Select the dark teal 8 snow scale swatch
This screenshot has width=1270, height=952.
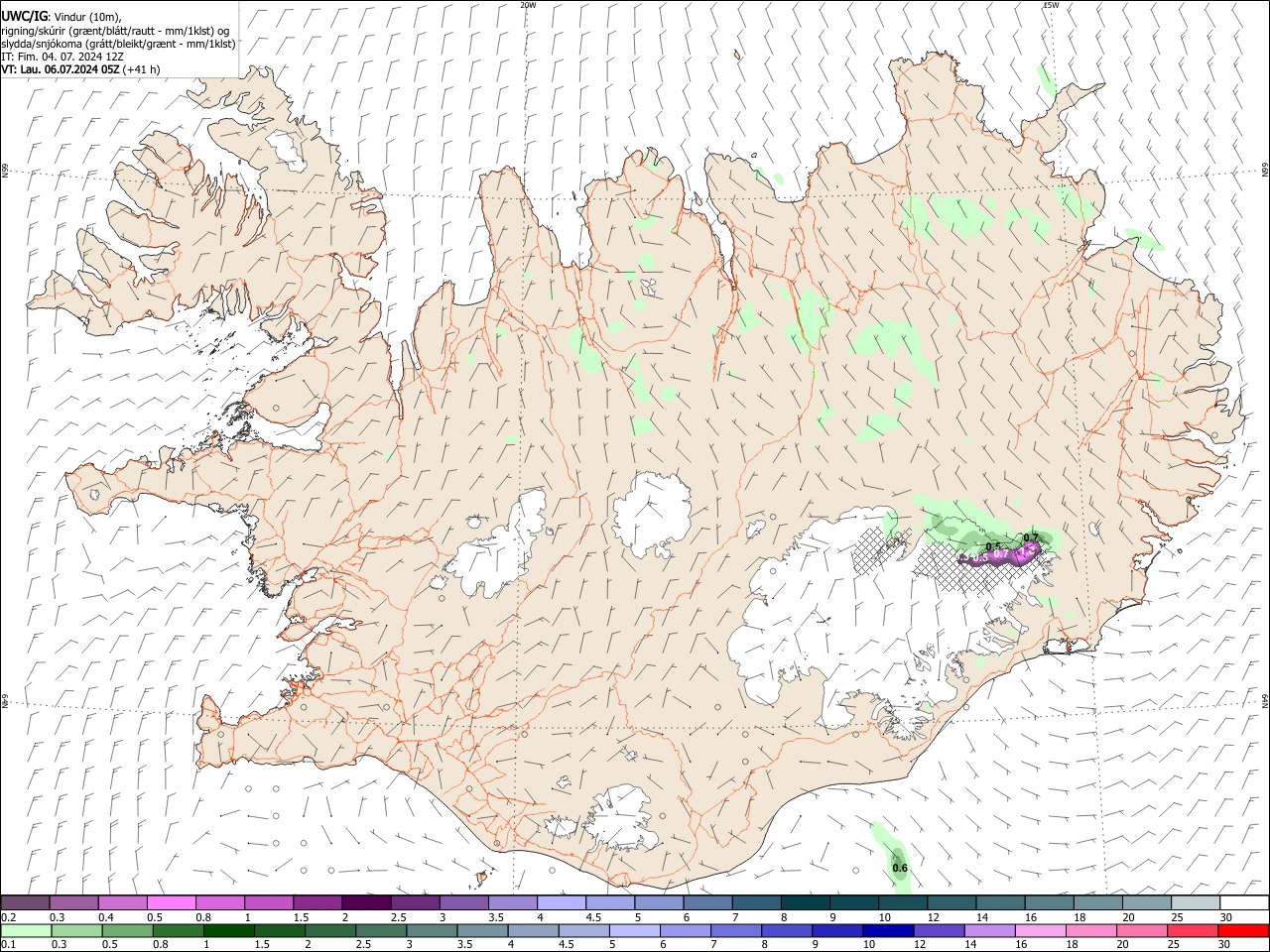click(x=806, y=903)
